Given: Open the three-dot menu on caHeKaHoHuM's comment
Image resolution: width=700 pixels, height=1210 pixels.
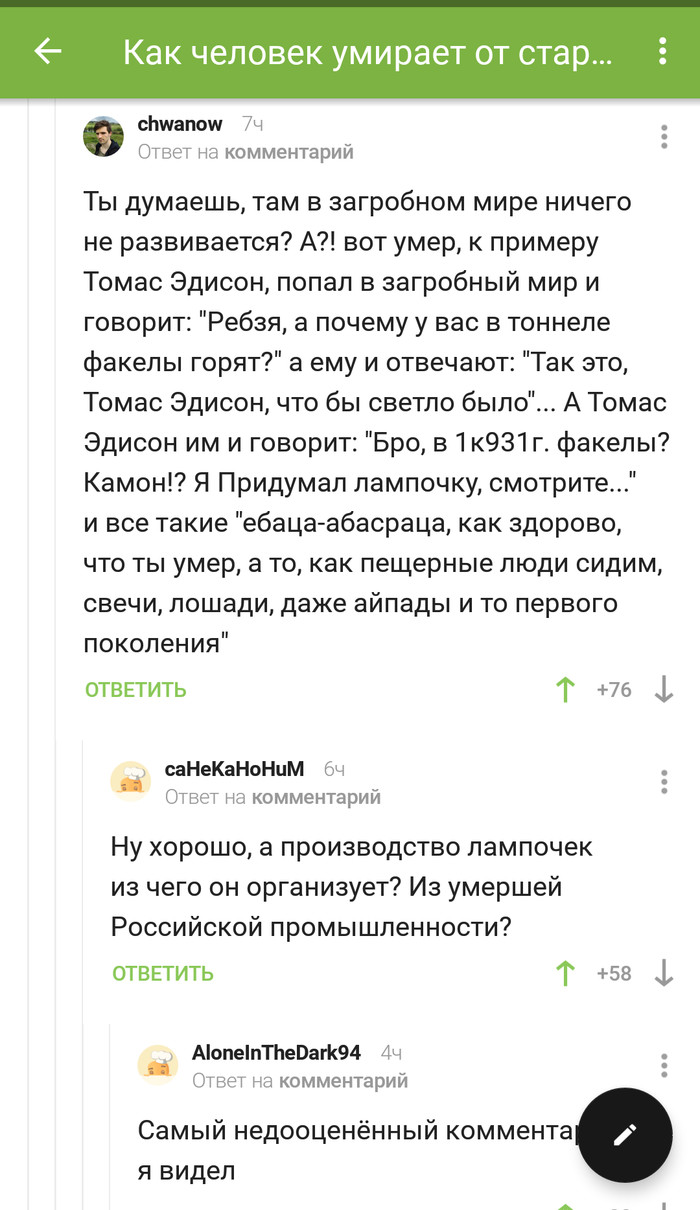Looking at the screenshot, I should tap(663, 780).
